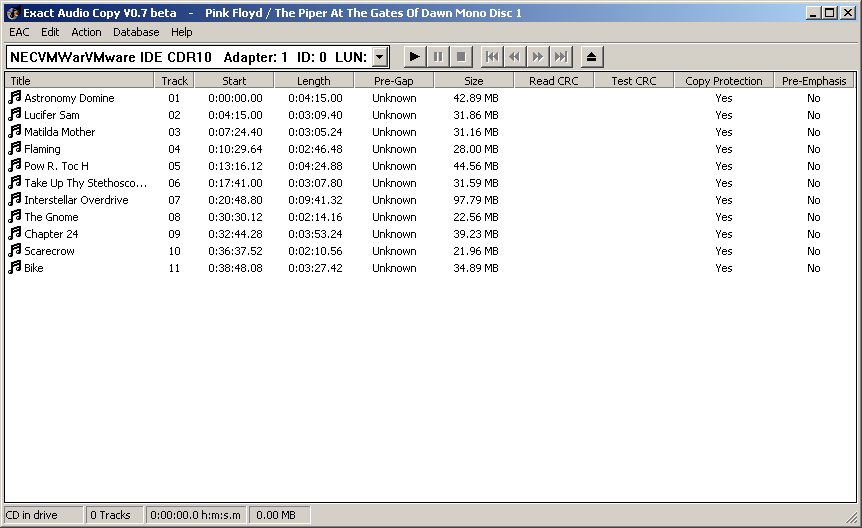862x528 pixels.
Task: Click music note icon beside Flaming
Action: tap(15, 148)
